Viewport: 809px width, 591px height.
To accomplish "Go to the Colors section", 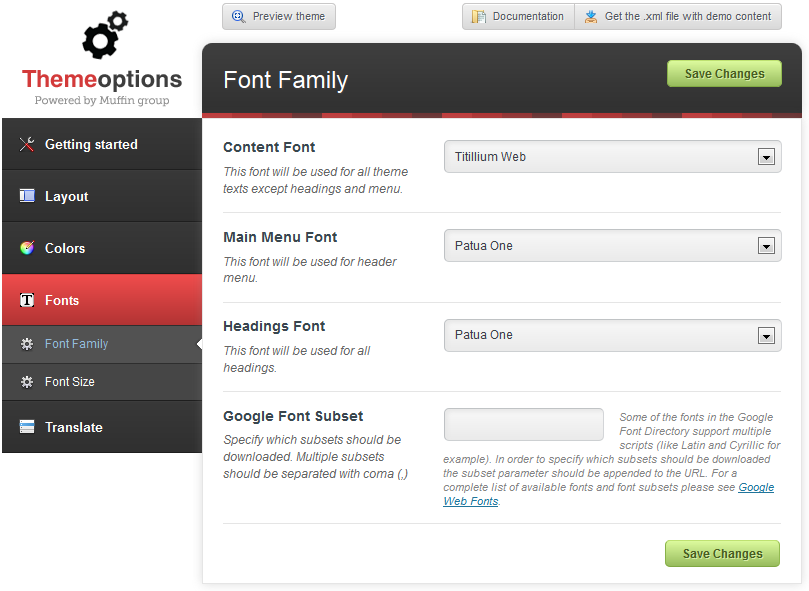I will point(65,248).
